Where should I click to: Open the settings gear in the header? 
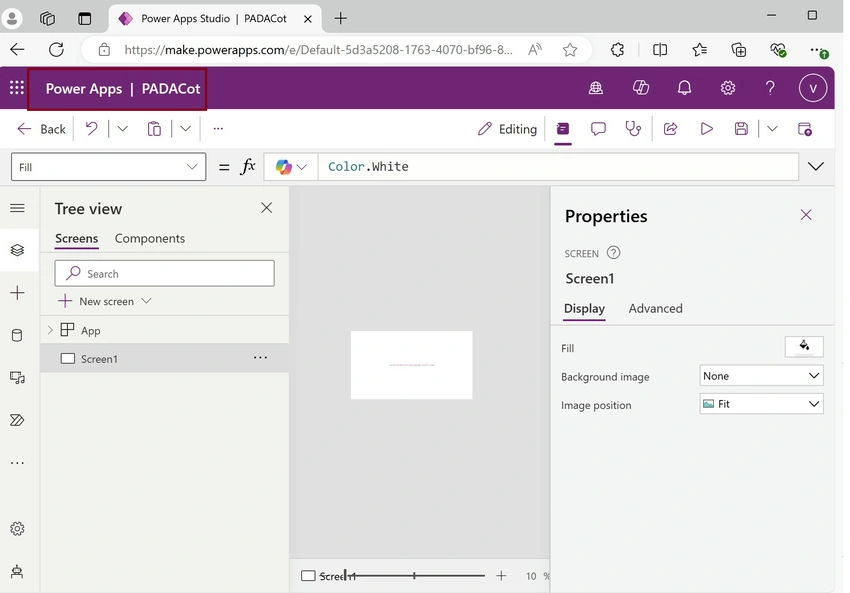[x=727, y=88]
